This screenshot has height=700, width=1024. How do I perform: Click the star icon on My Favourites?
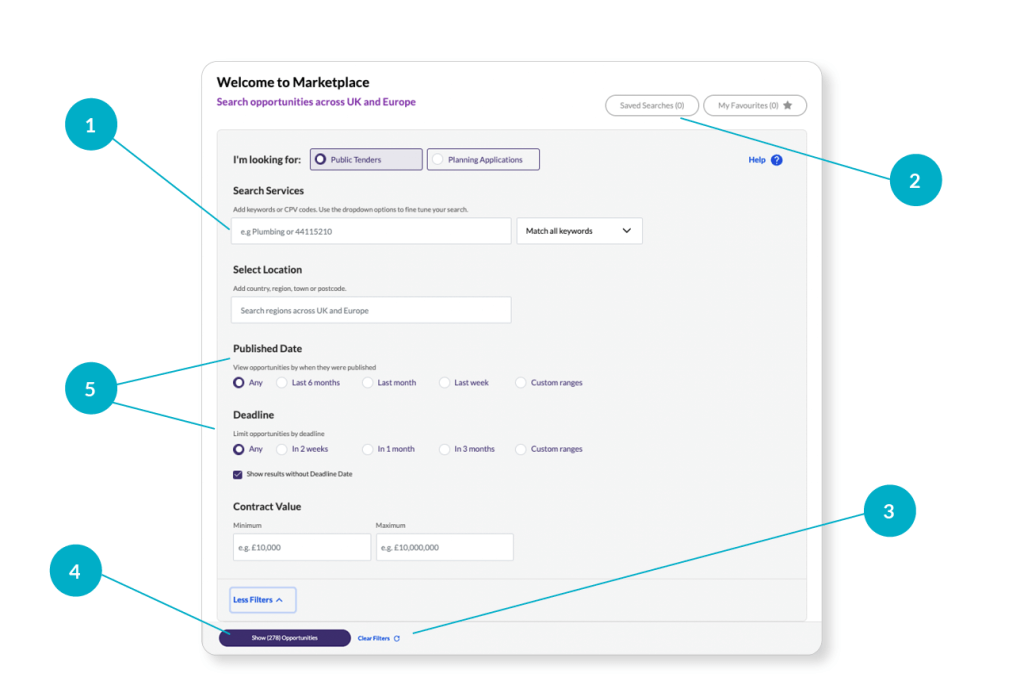coord(789,105)
